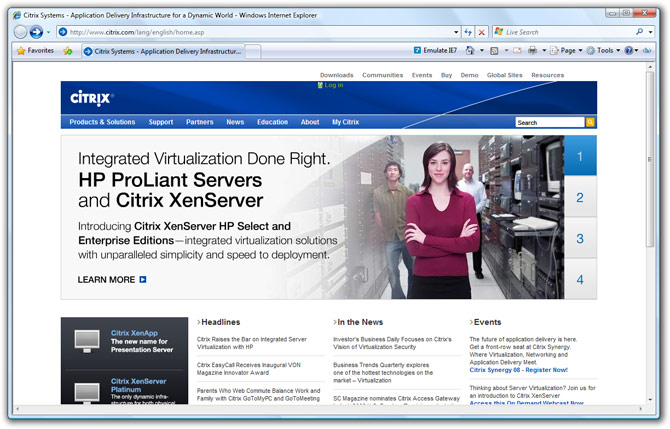The height and width of the screenshot is (429, 670).
Task: Click the Resources link
Action: [547, 75]
